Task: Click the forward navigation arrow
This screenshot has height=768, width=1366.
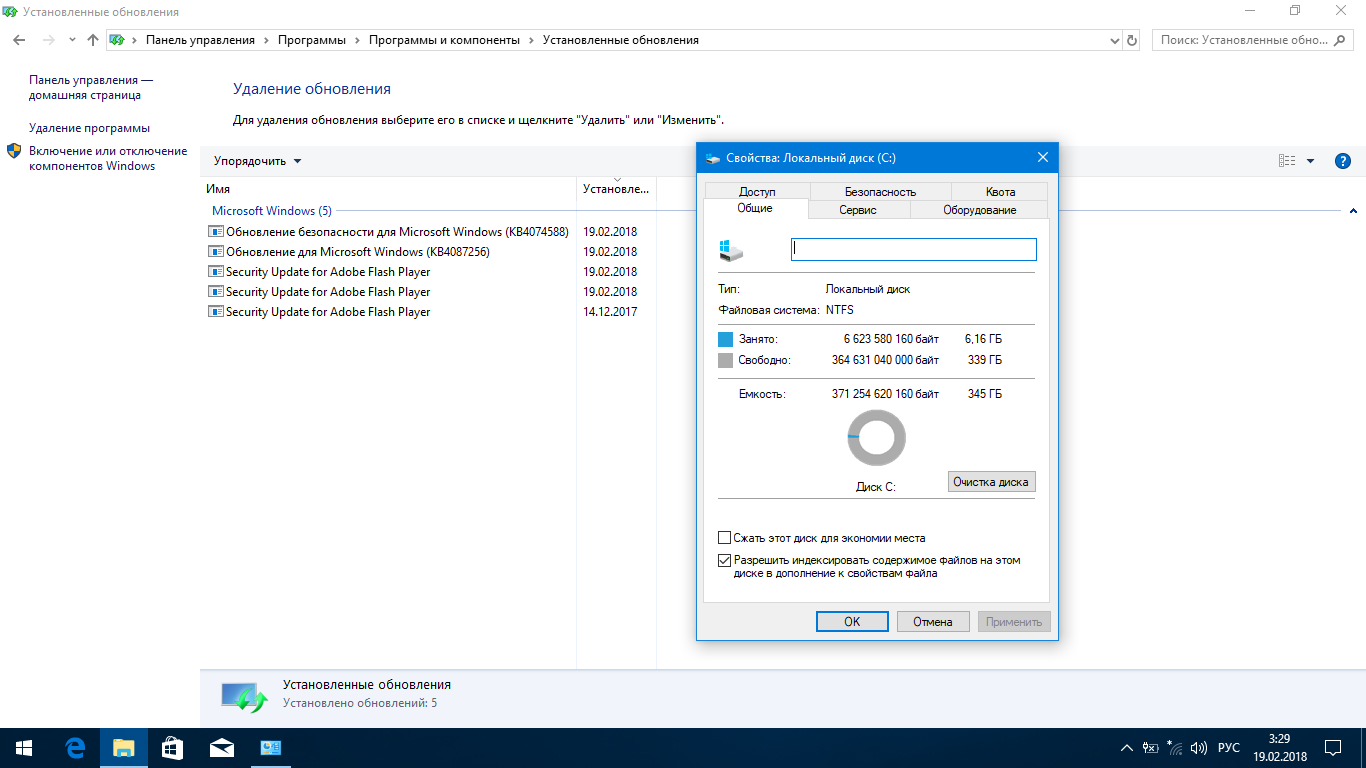Action: (47, 40)
